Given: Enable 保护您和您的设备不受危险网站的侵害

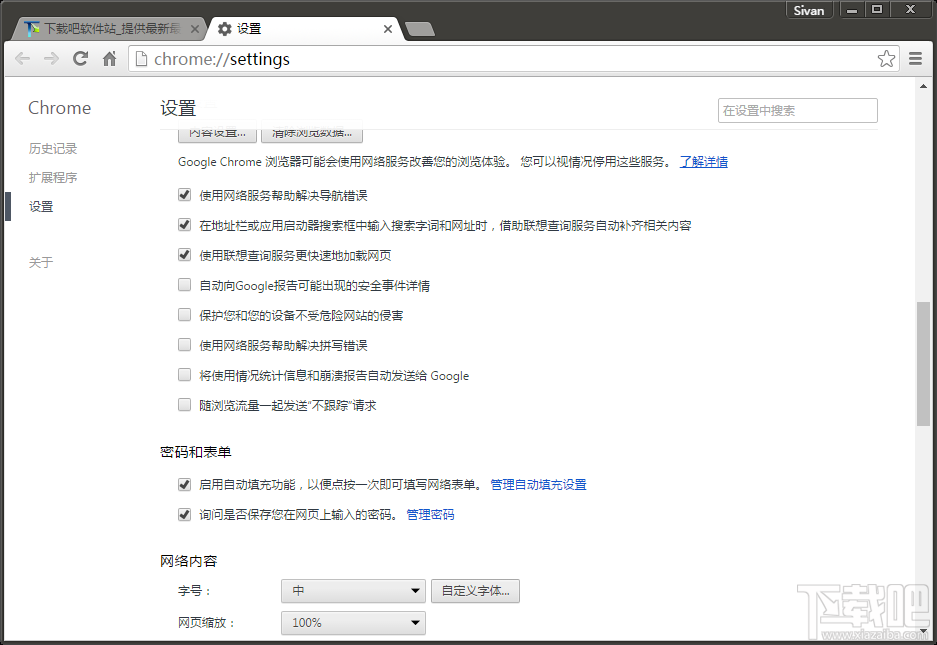Looking at the screenshot, I should pyautogui.click(x=184, y=313).
